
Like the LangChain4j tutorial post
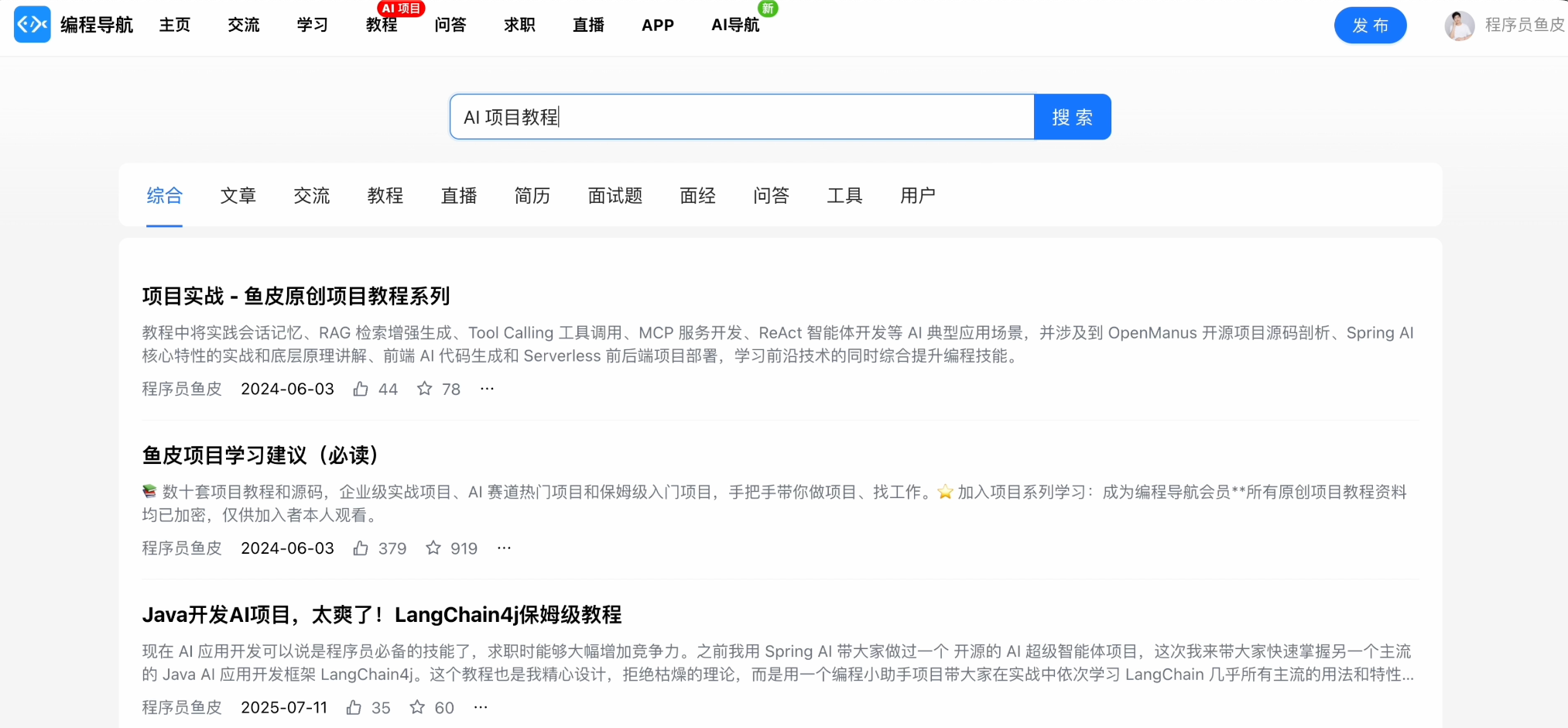[x=354, y=708]
